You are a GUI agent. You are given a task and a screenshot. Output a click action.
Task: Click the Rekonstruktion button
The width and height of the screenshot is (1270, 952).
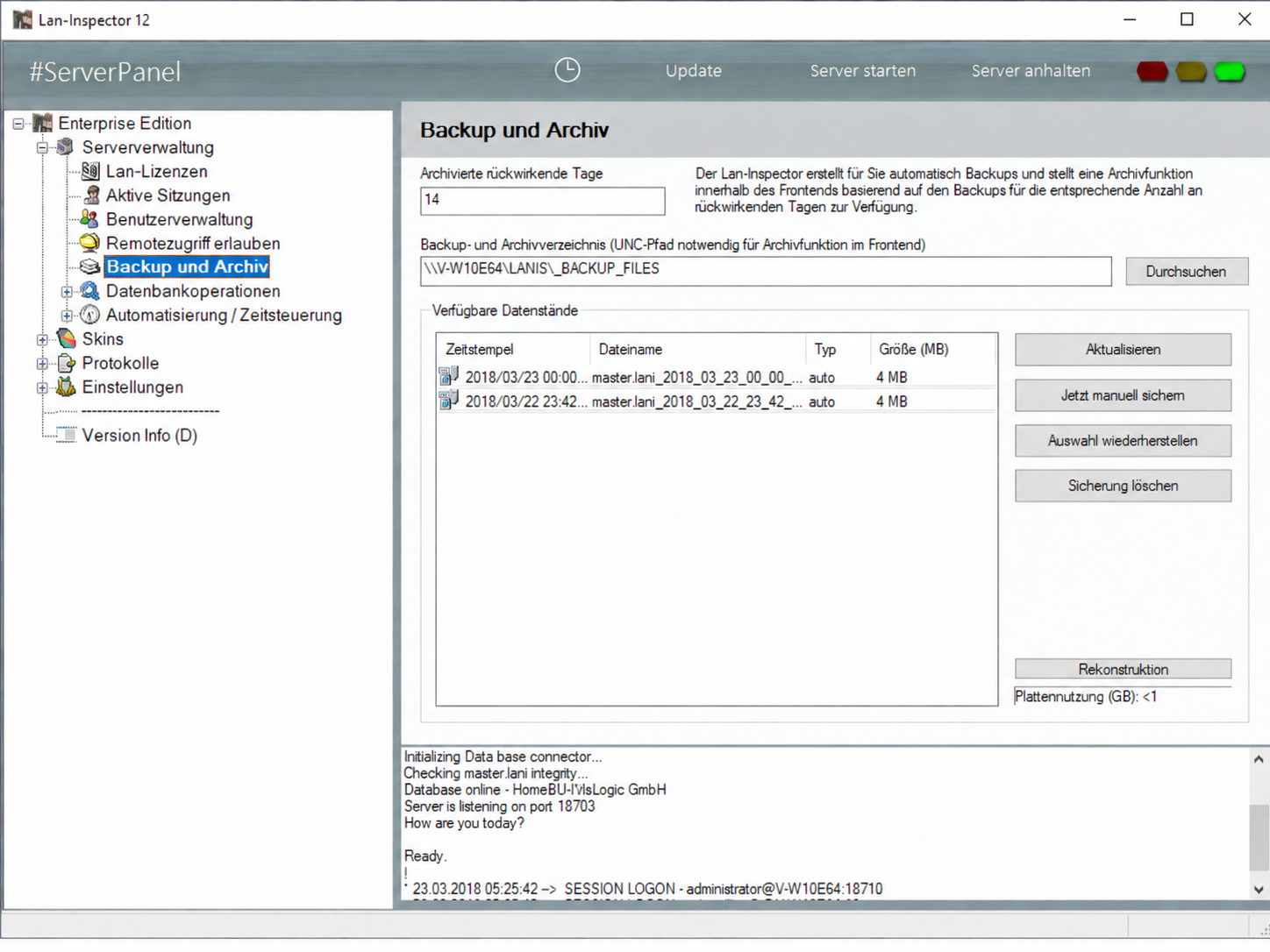[1123, 669]
